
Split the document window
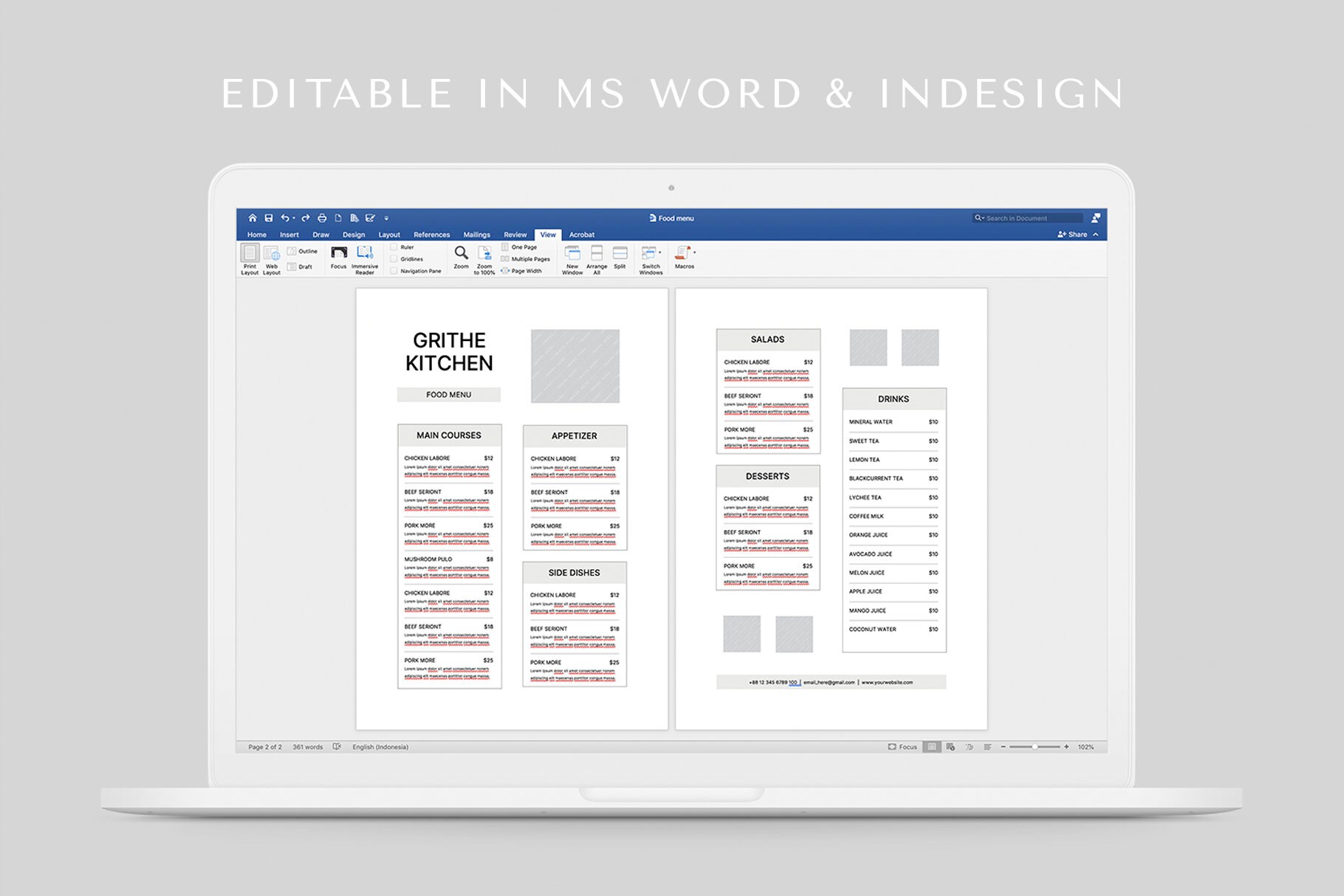(x=620, y=256)
